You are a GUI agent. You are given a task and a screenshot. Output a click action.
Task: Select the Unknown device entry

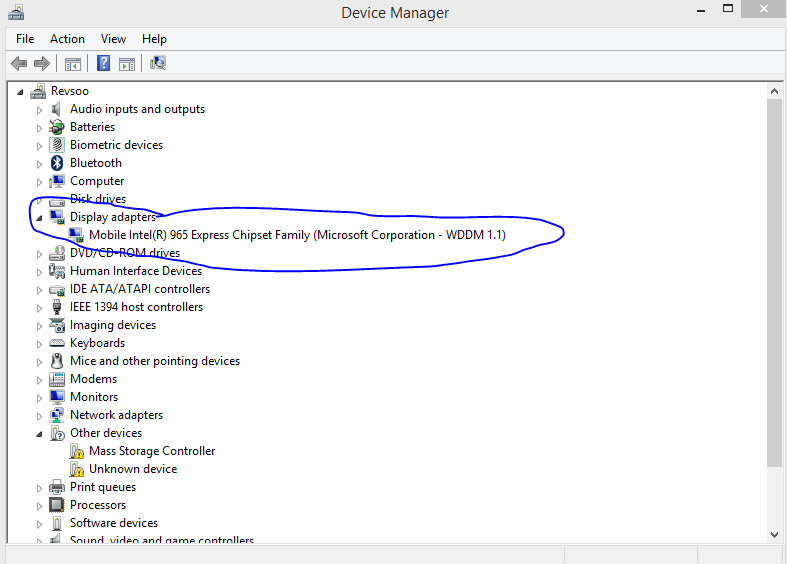coord(133,469)
